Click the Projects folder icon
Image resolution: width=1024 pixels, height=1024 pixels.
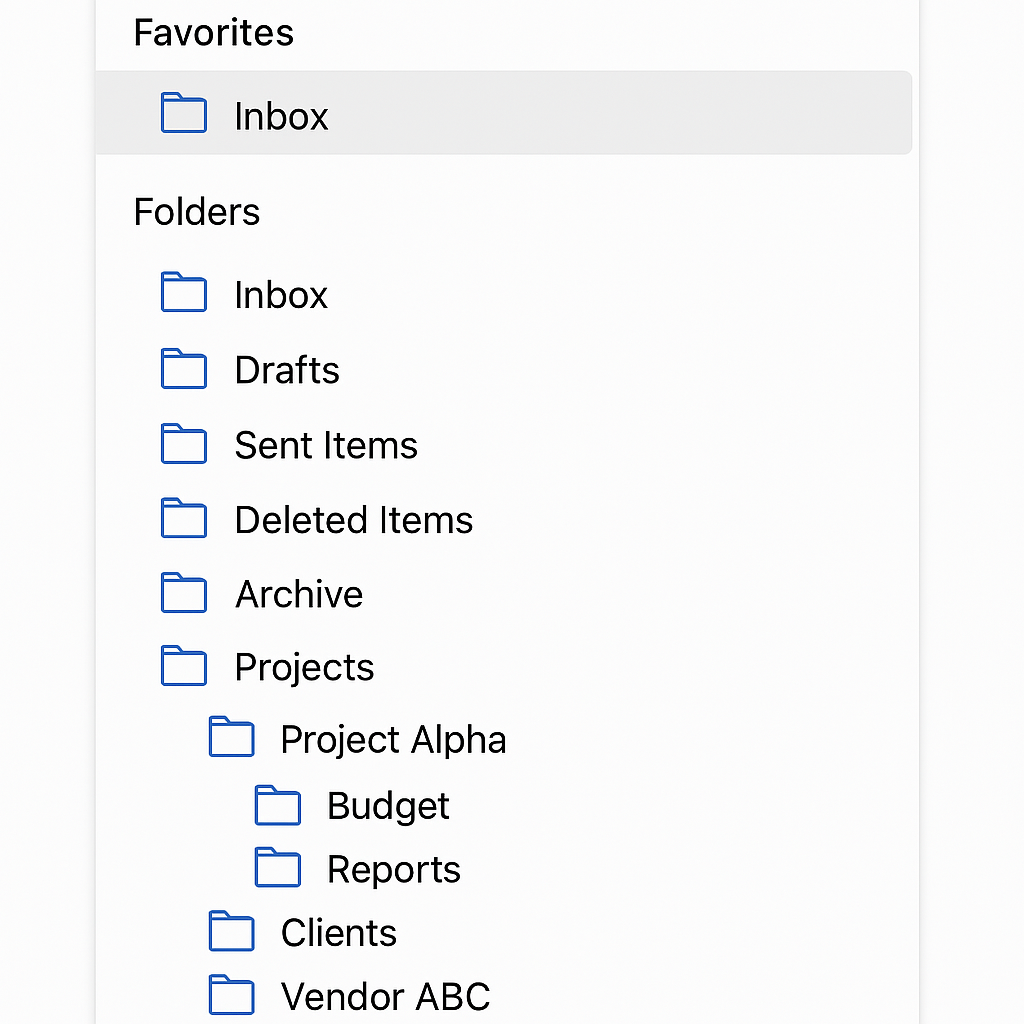pyautogui.click(x=184, y=666)
